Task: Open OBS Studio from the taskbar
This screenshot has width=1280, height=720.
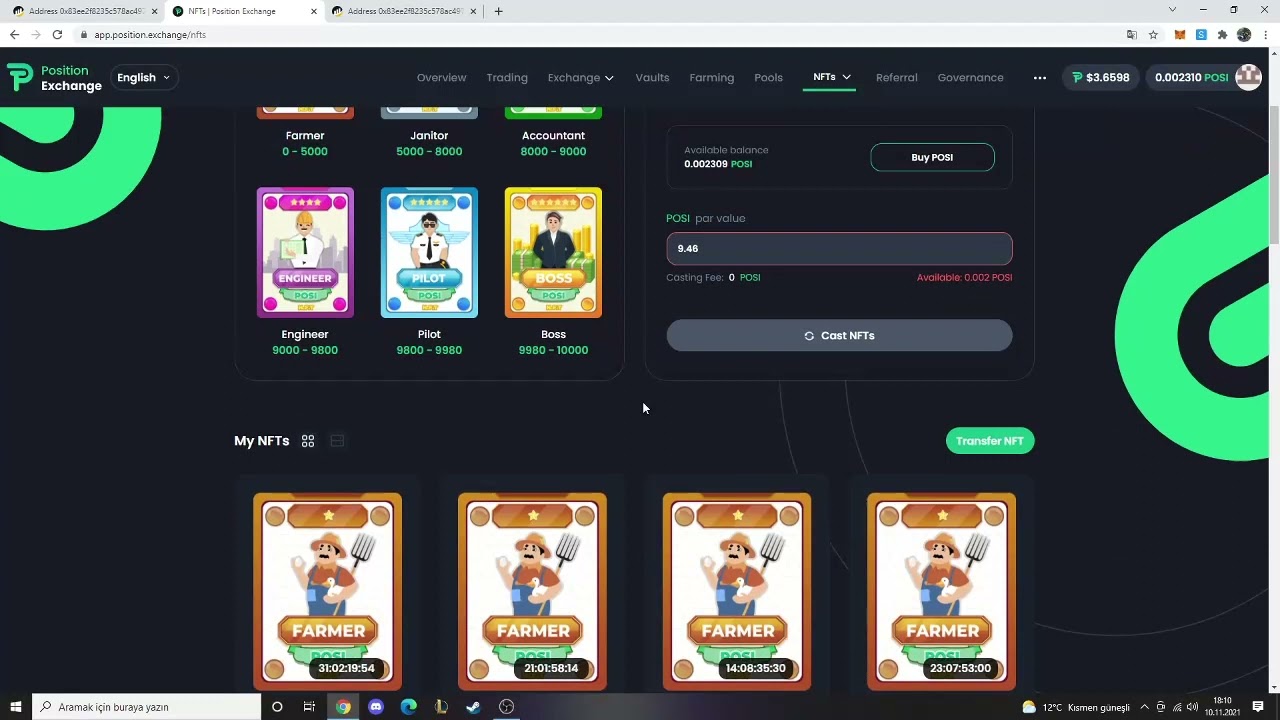Action: coord(507,707)
